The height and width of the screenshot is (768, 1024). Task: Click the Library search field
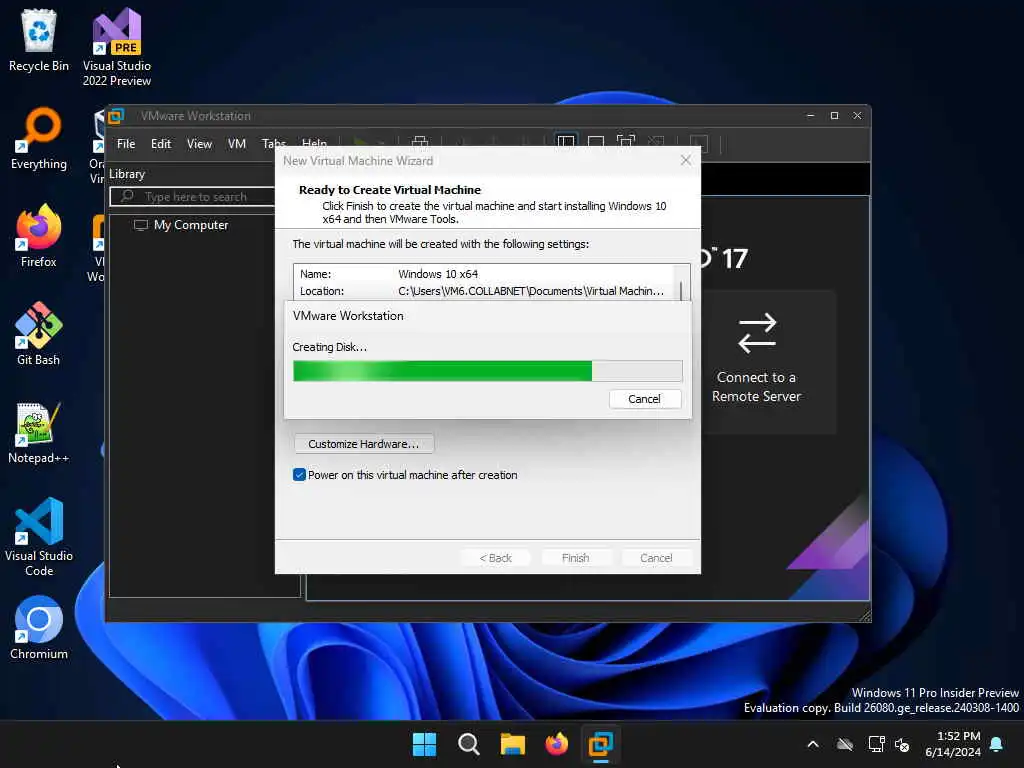(x=193, y=197)
